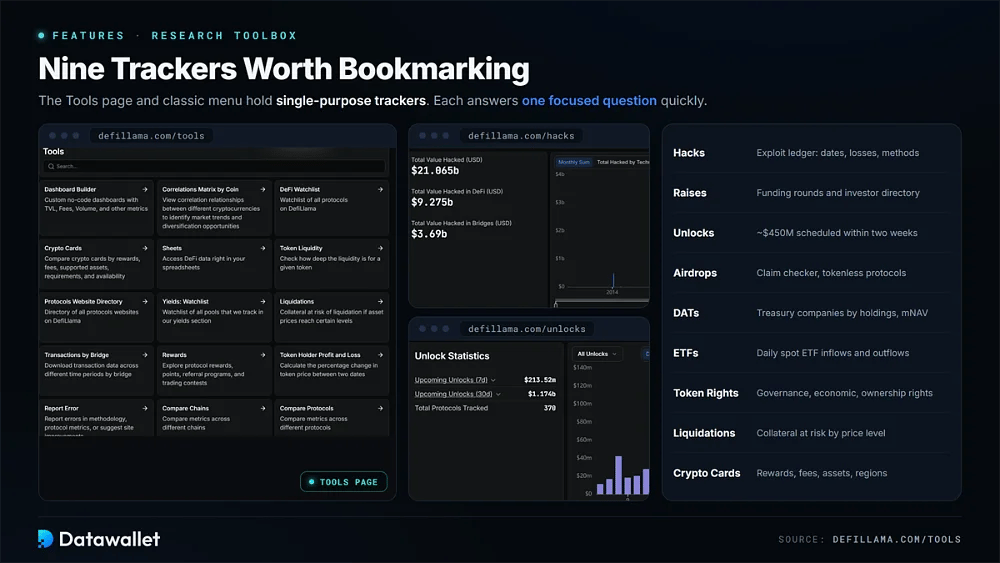Click the Unlock Statistics heading
Viewport: 1000px width, 563px height.
coord(452,356)
